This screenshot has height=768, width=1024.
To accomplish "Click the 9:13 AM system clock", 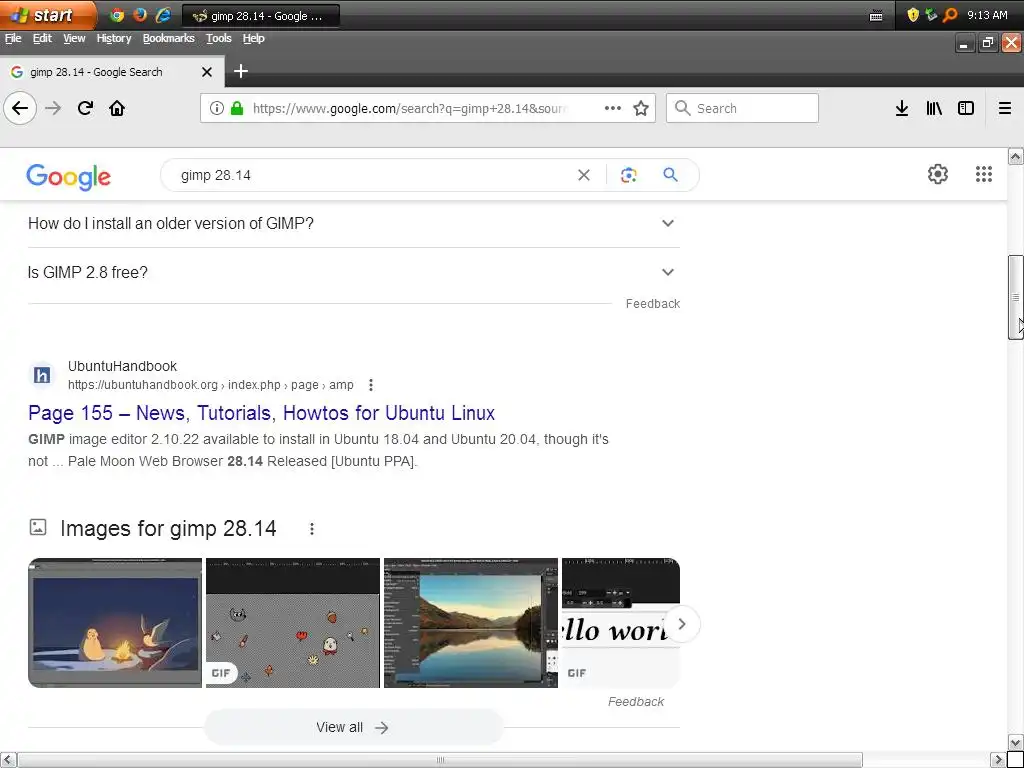I will [987, 15].
